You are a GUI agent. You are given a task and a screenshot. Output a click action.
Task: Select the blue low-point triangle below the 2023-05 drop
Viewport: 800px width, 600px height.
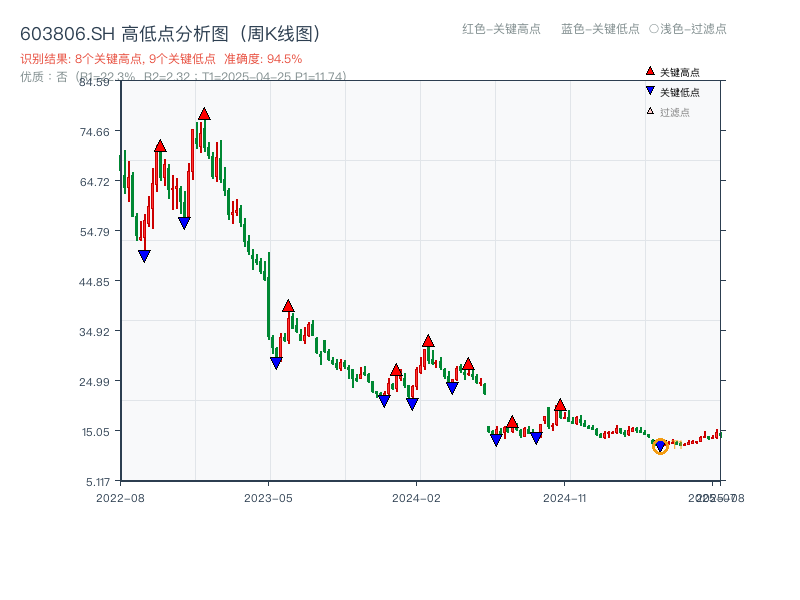coord(277,362)
